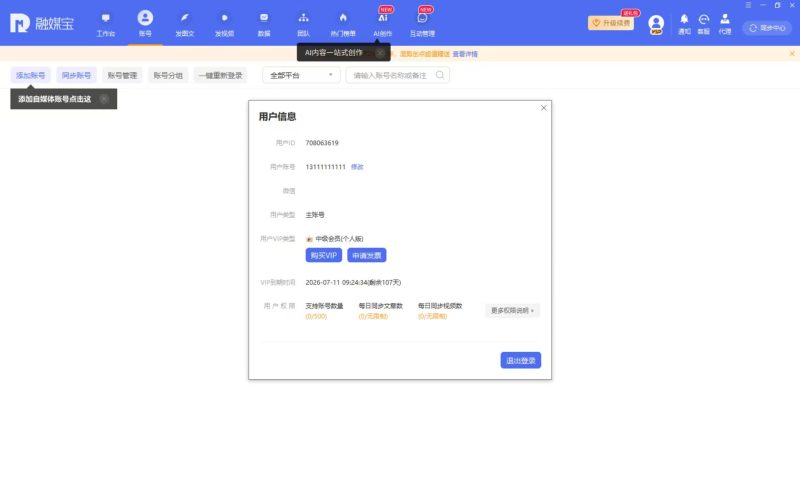Click the 中级会员(个人版) VIP type text
This screenshot has width=800, height=479.
[339, 239]
